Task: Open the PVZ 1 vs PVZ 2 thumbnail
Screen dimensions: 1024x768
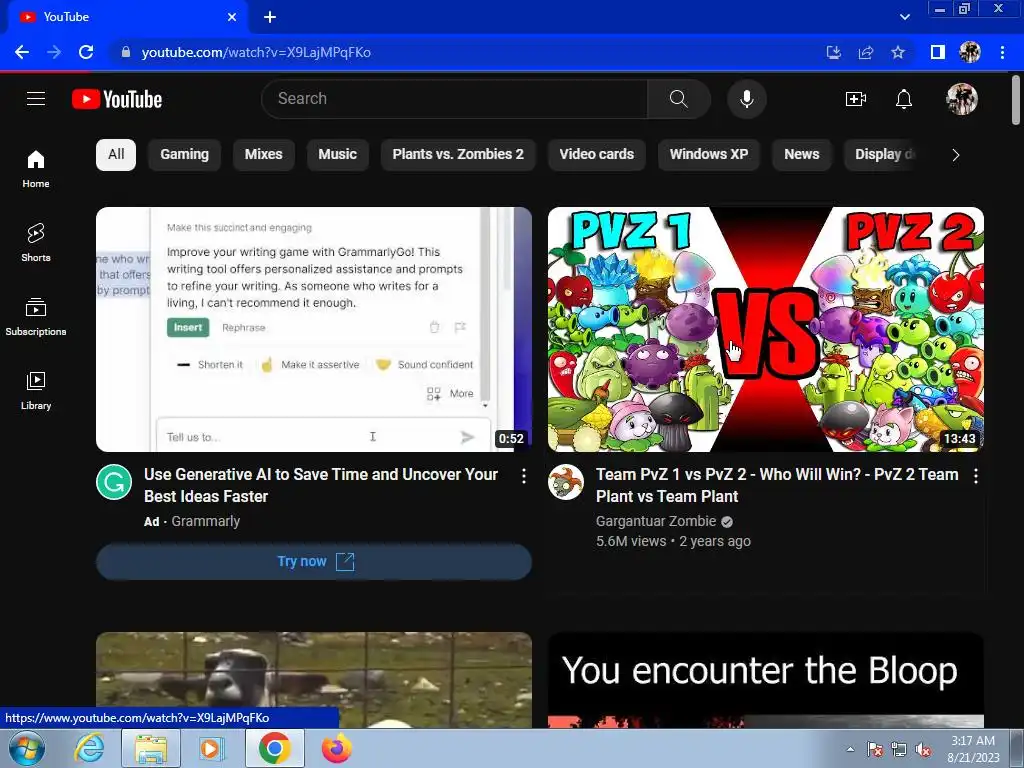Action: coord(766,329)
